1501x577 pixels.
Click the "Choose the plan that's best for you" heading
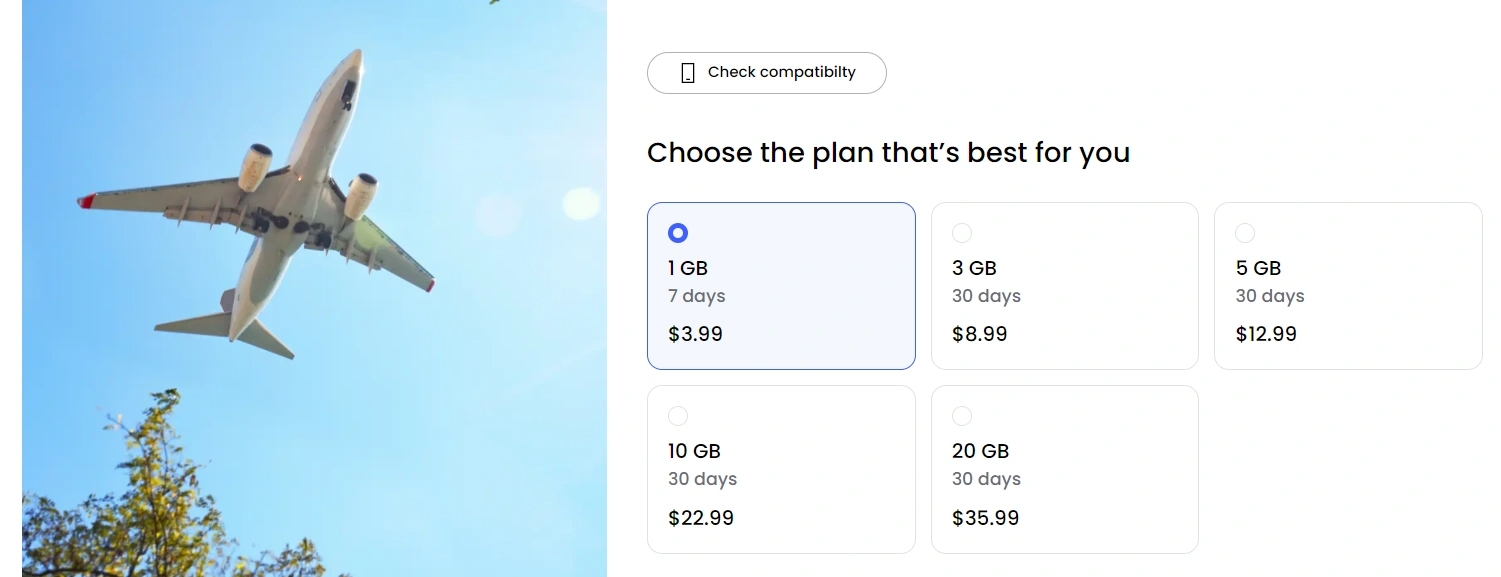click(x=888, y=153)
